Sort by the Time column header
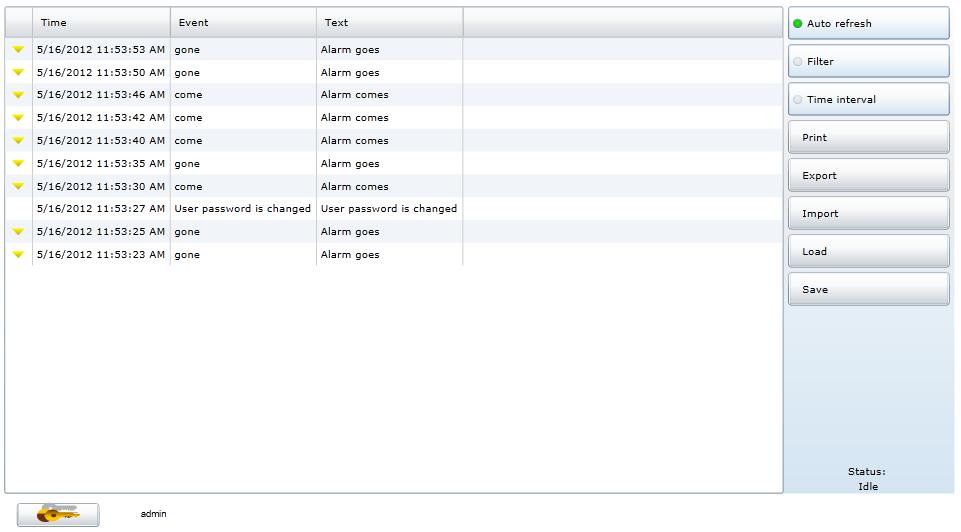 pos(101,22)
